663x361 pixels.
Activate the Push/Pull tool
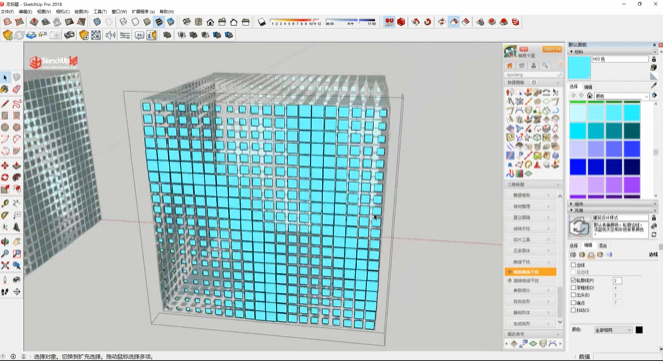[16, 165]
